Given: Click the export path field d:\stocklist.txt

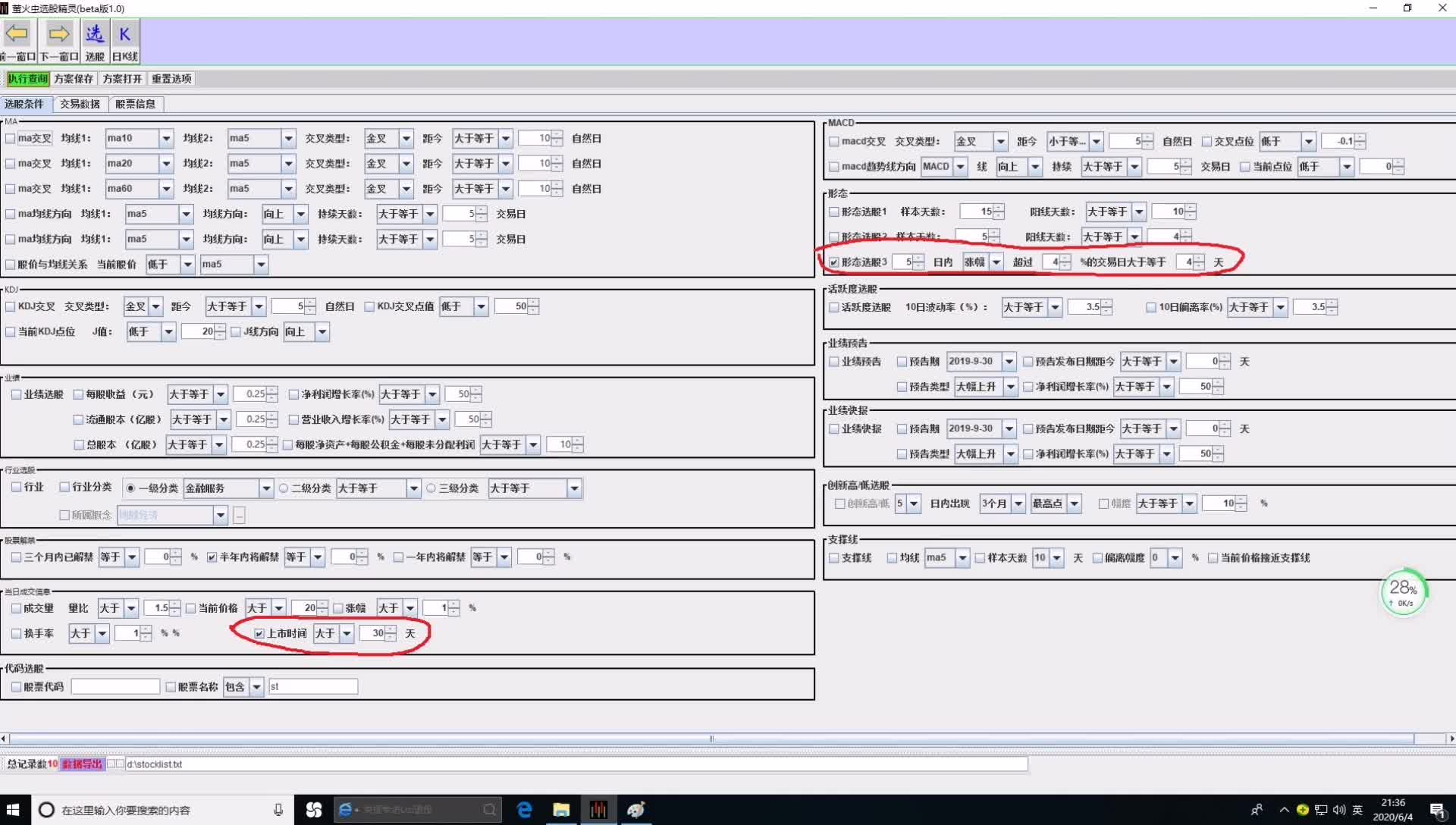Looking at the screenshot, I should click(576, 764).
